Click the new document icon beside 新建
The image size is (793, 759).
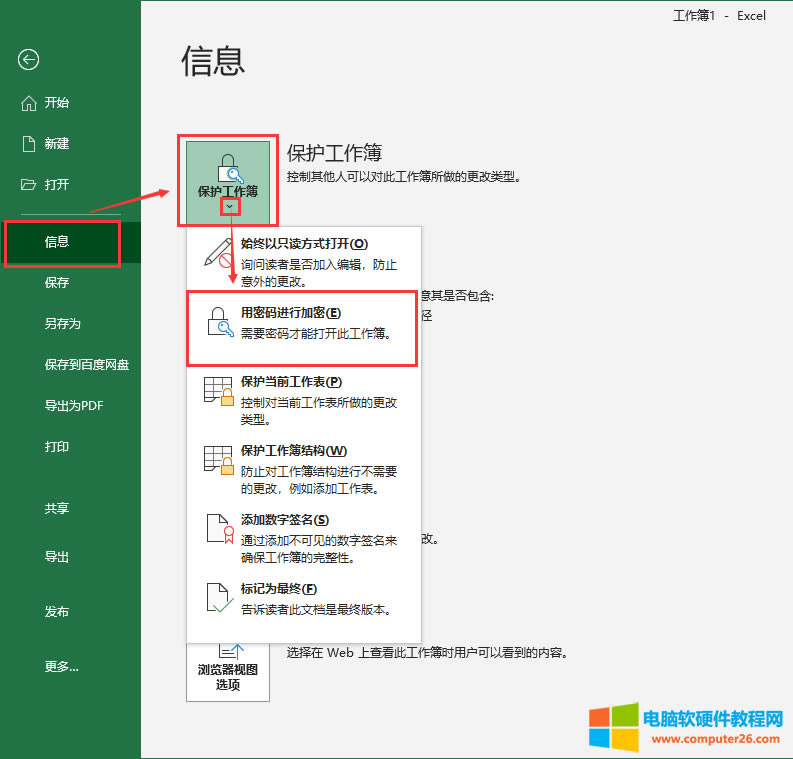(29, 144)
